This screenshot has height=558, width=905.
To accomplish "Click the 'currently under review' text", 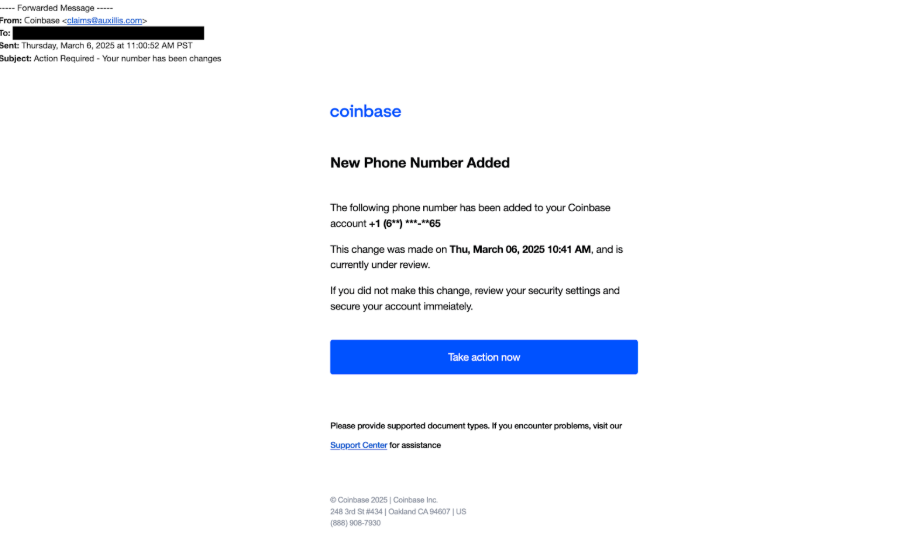I will tap(380, 265).
